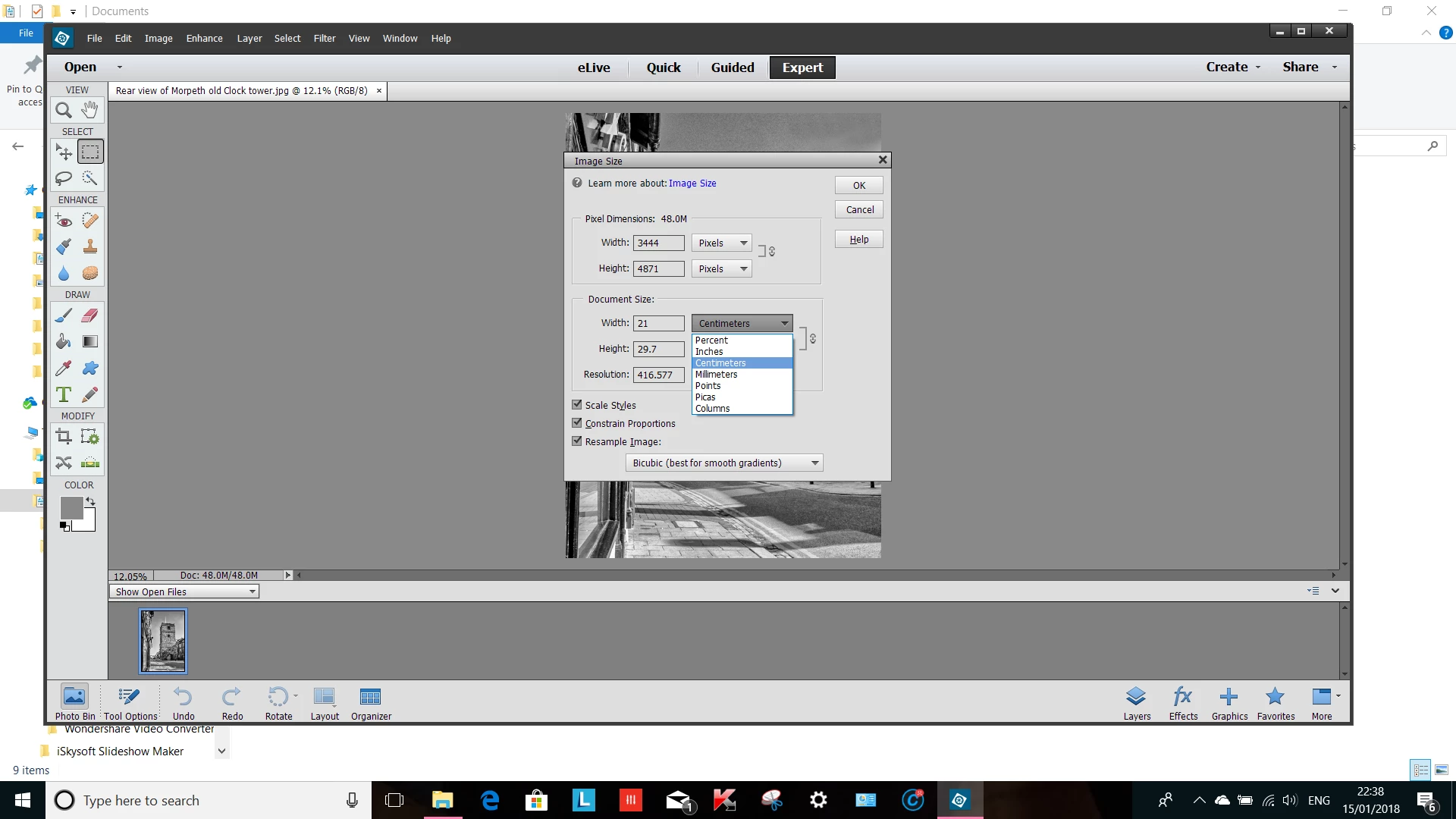This screenshot has width=1456, height=819.
Task: Select the Horizontal Type tool
Action: pyautogui.click(x=64, y=395)
